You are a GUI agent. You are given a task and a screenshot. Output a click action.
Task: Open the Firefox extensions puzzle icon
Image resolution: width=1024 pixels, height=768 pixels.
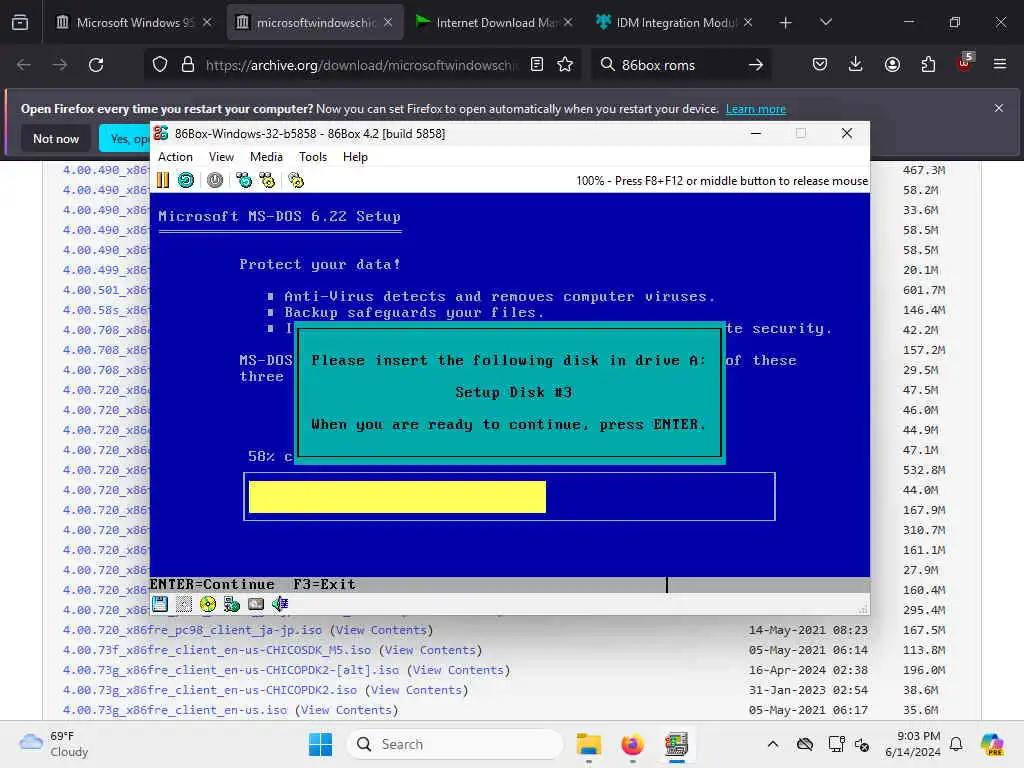(x=928, y=65)
